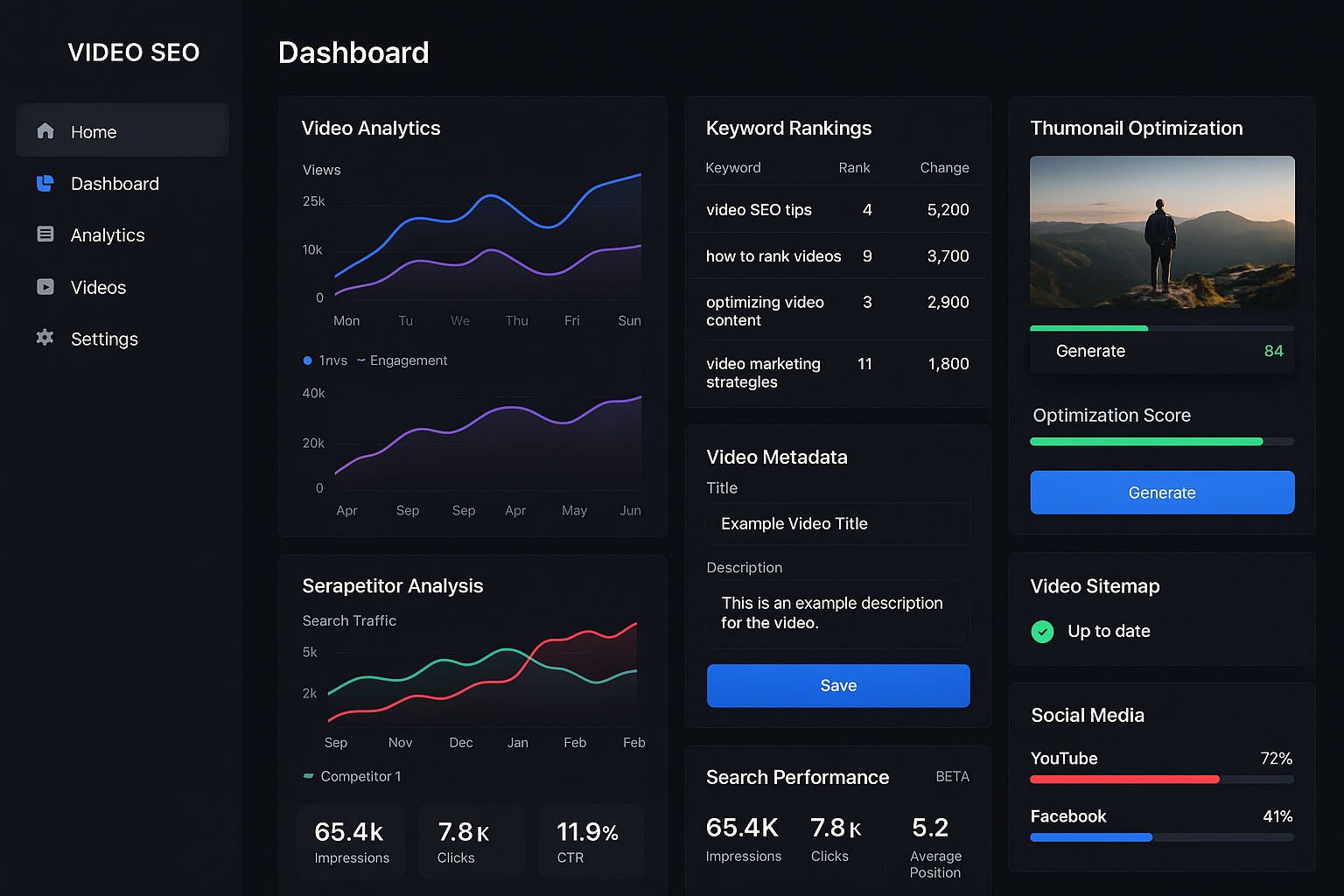Click the Settings gear icon
1344x896 pixels.
(45, 338)
